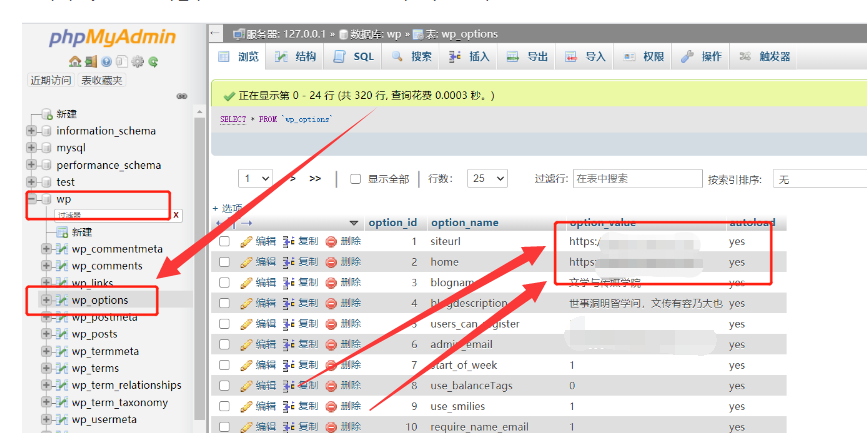Click the Home house icon under the logo
The width and height of the screenshot is (867, 433).
74,61
